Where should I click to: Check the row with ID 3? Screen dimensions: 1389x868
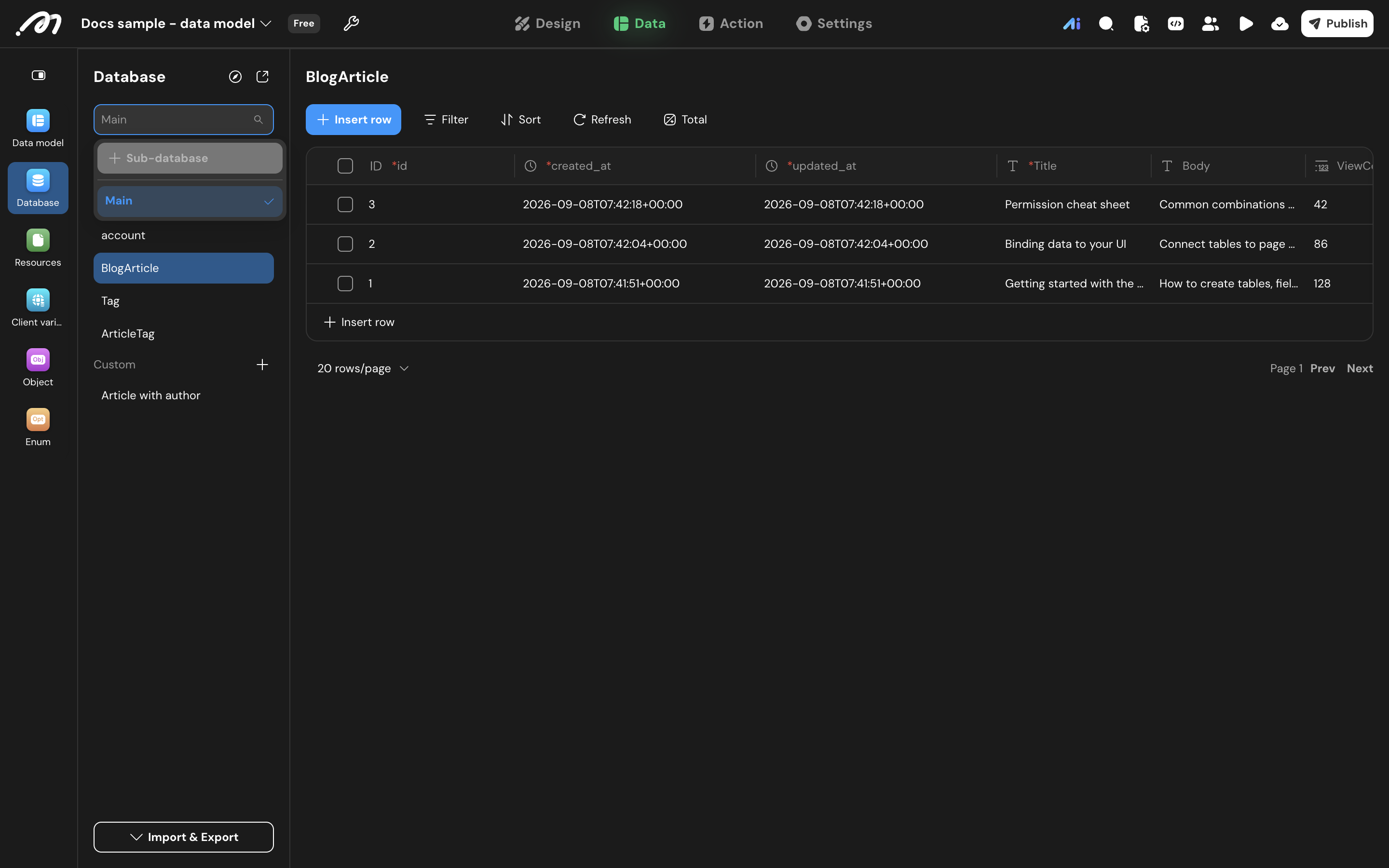tap(345, 204)
